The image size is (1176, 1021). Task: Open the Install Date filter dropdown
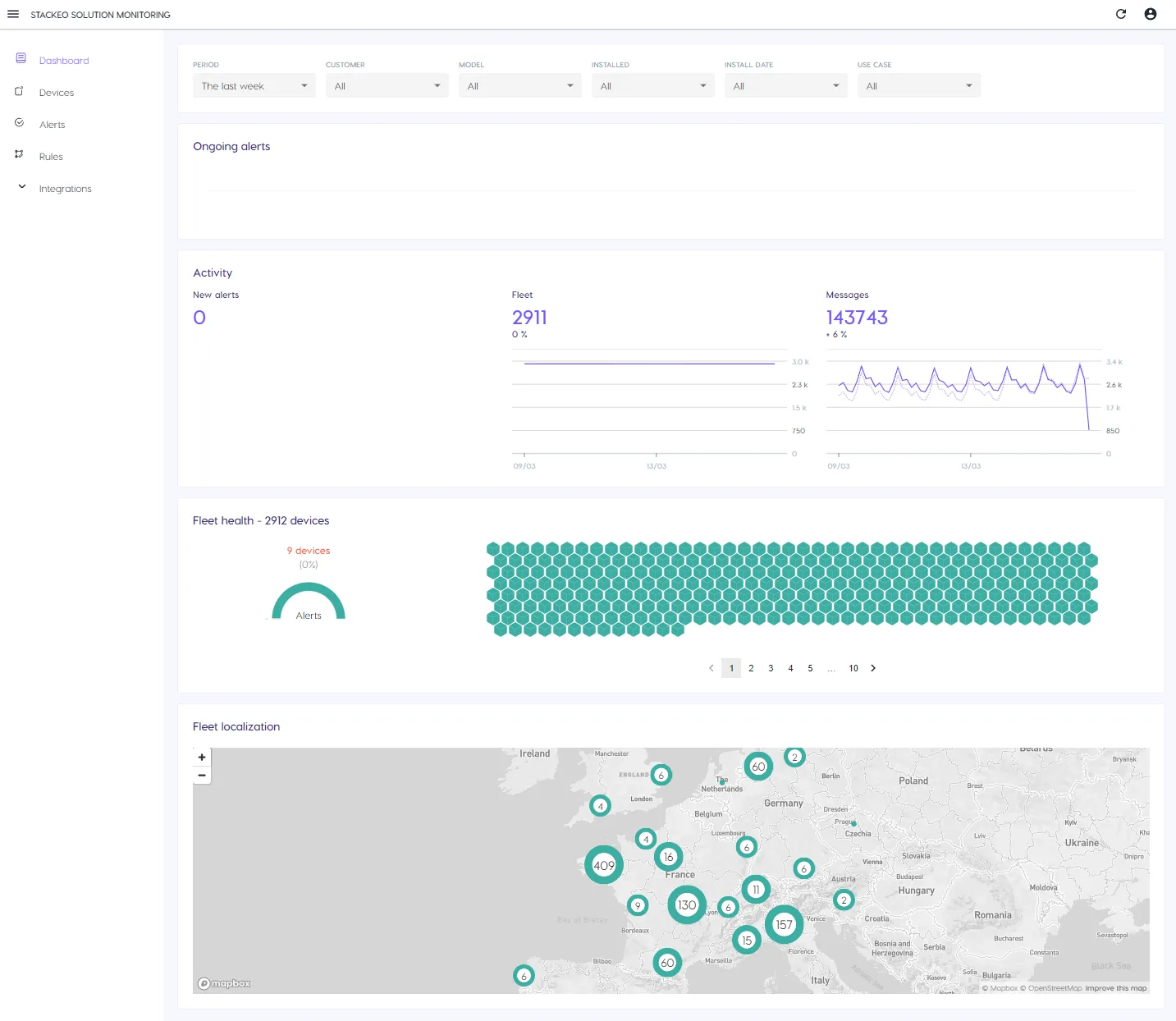pos(786,85)
